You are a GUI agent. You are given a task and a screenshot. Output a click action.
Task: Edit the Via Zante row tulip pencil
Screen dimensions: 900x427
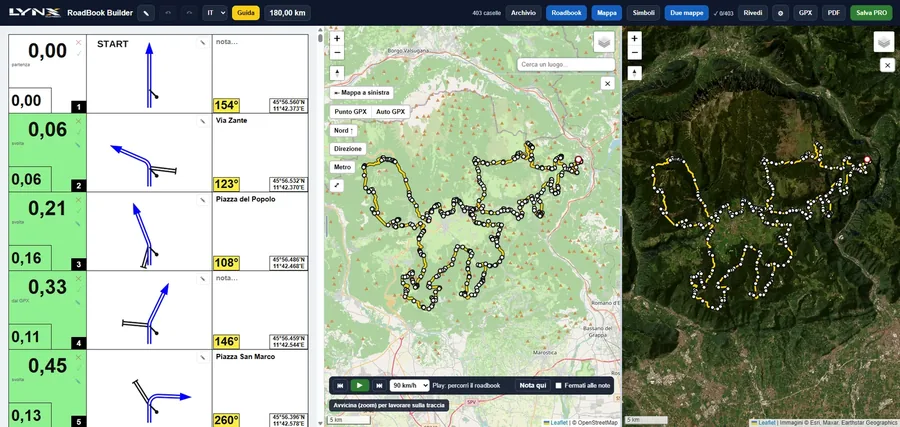pyautogui.click(x=202, y=121)
